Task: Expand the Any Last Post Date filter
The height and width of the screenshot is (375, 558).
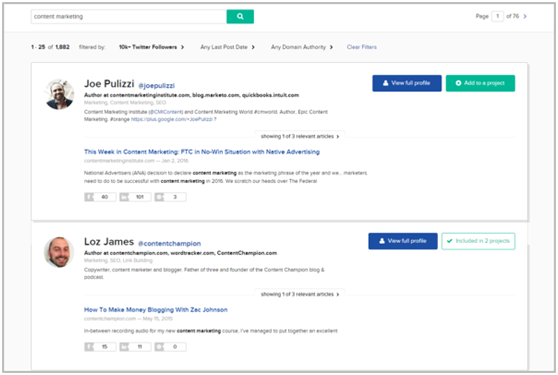Action: coord(227,47)
